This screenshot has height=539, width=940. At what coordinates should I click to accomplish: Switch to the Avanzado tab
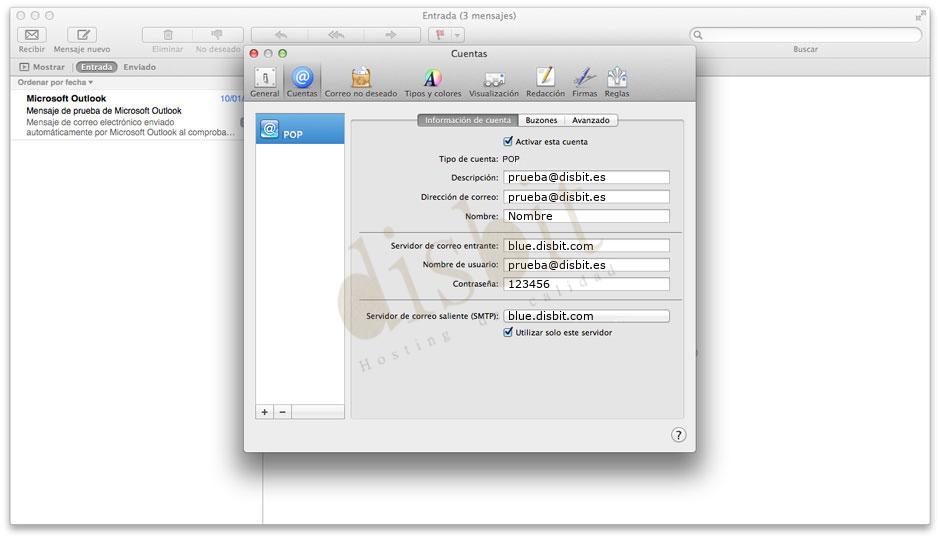[x=590, y=120]
